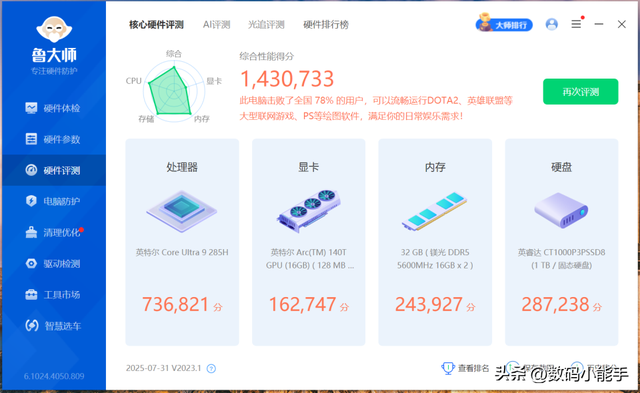Screen dimensions: 640x393
Task: Click the 硬件评测 gauge icon
Action: (31, 170)
